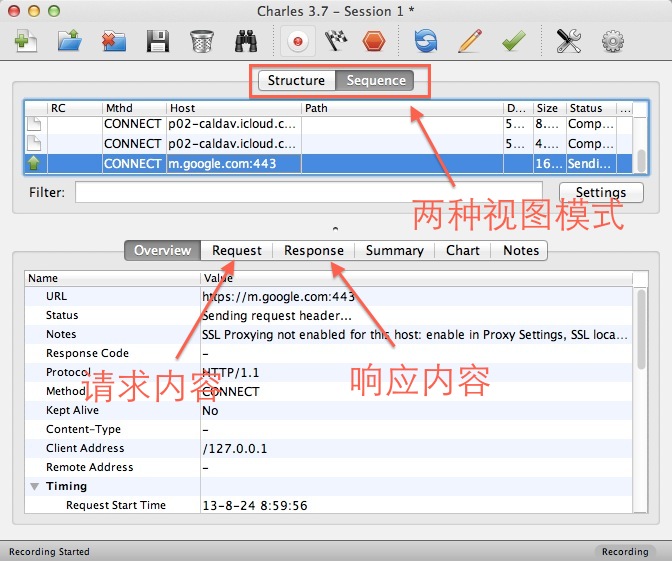Clear the session using the trash bin icon

point(201,41)
